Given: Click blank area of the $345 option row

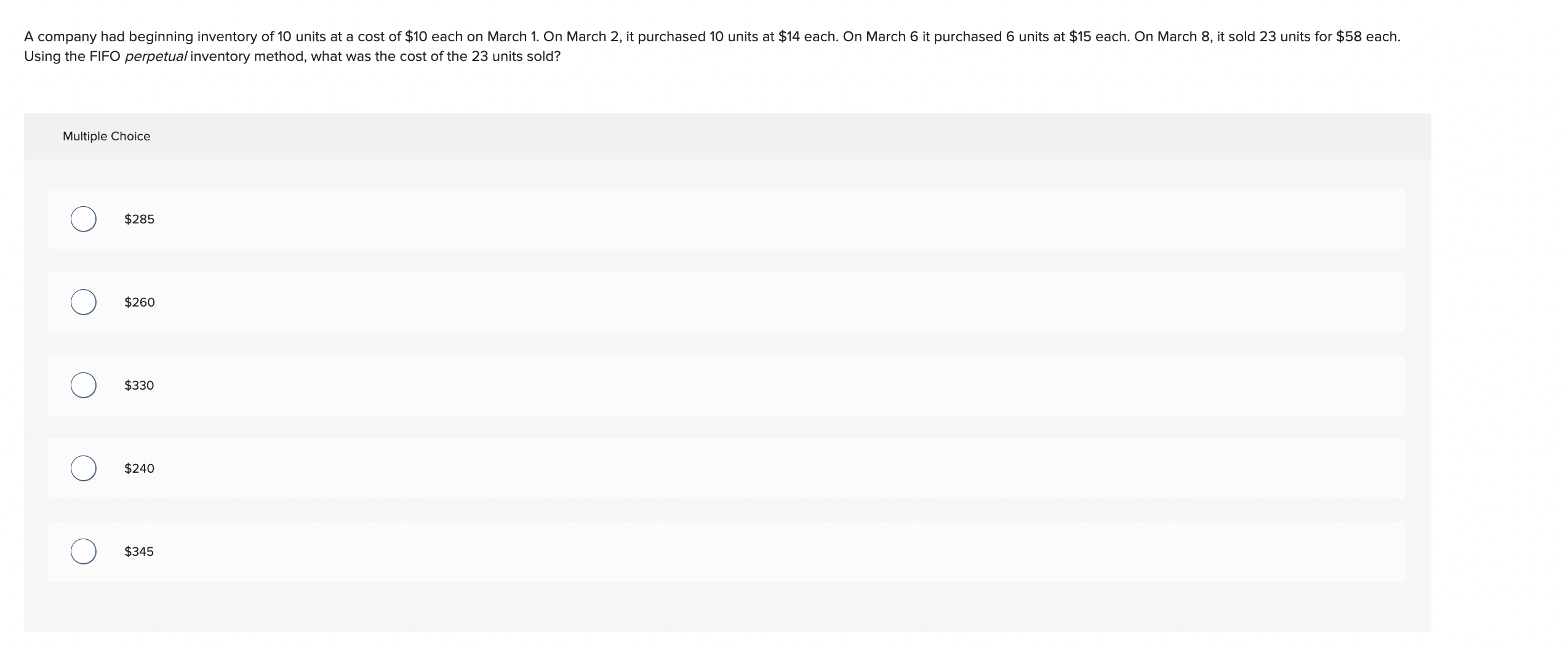Looking at the screenshot, I should click(x=726, y=552).
